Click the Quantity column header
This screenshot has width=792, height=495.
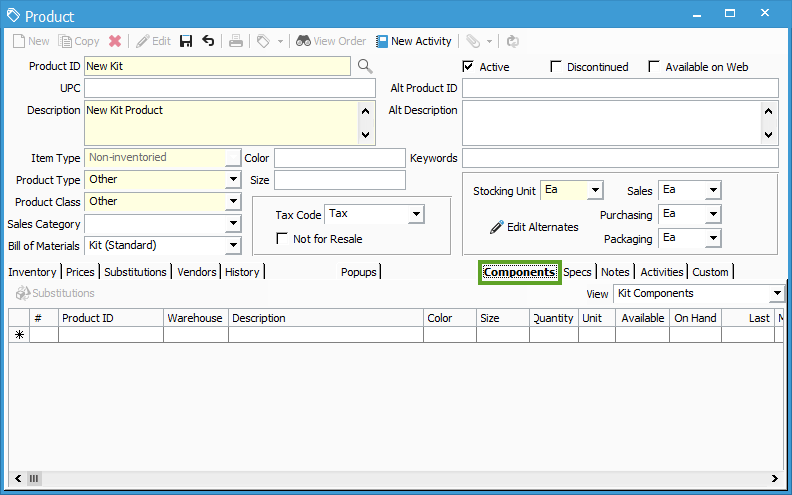(x=554, y=318)
